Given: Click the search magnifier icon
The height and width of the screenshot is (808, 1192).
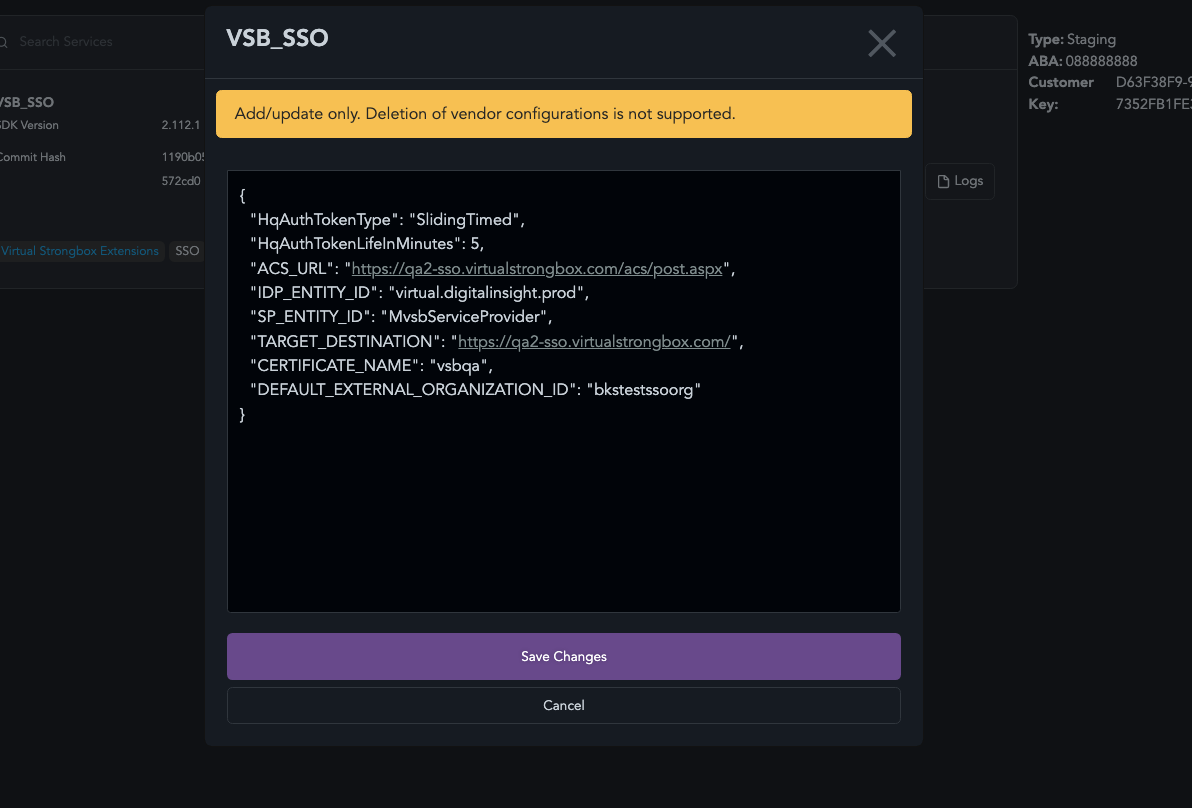Looking at the screenshot, I should (3, 43).
